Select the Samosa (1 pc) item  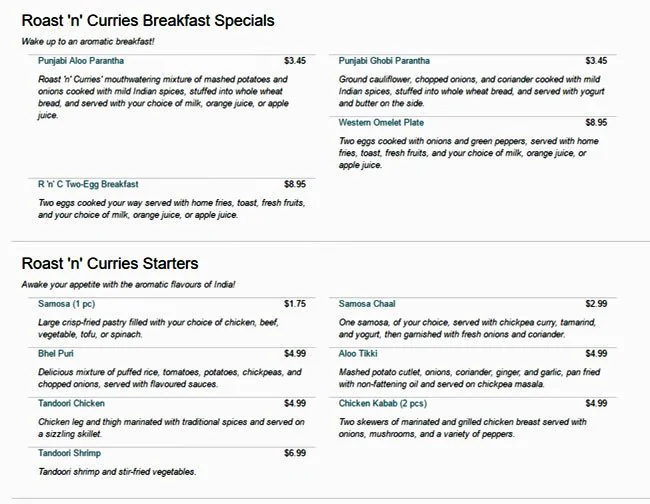[x=67, y=304]
